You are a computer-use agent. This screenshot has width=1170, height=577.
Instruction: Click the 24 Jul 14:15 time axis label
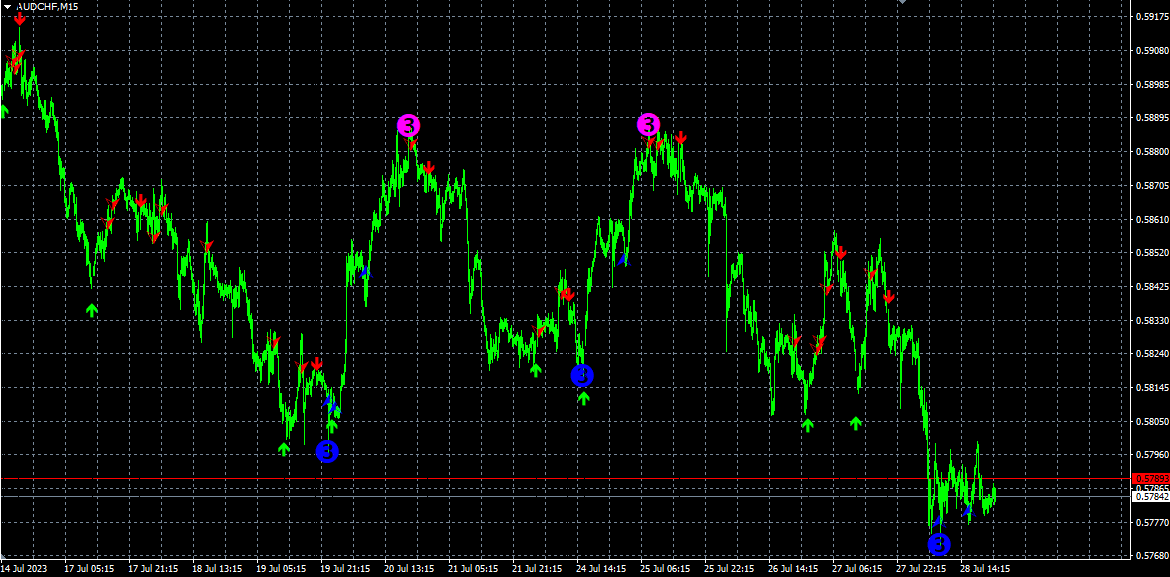click(601, 569)
